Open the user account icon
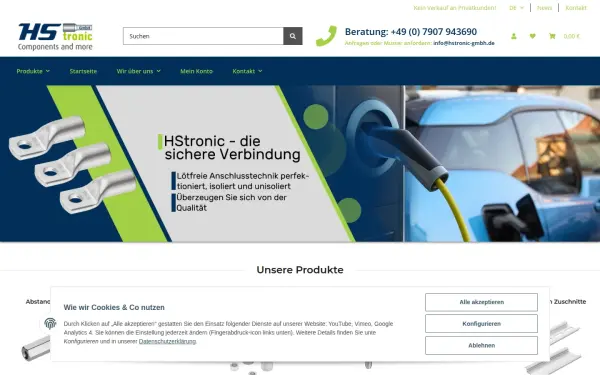The height and width of the screenshot is (375, 600). point(514,36)
